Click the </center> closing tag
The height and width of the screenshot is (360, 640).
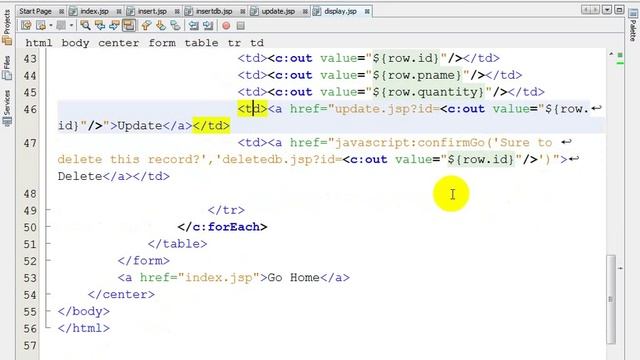coord(121,295)
